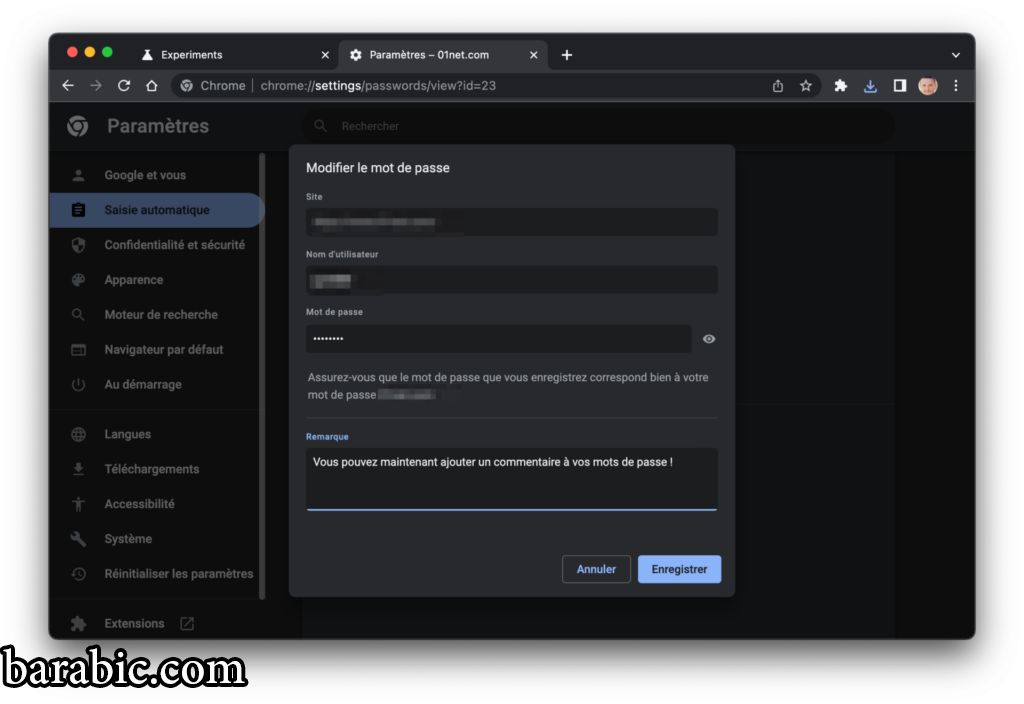Open the Downloads toolbar icon
Viewport: 1024px width, 704px height.
pyautogui.click(x=870, y=86)
